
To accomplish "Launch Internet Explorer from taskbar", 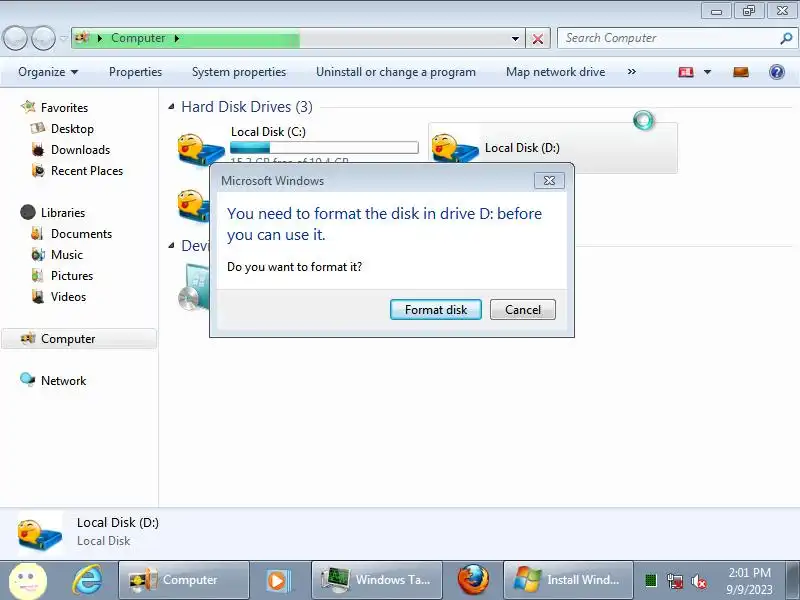I will (87, 580).
